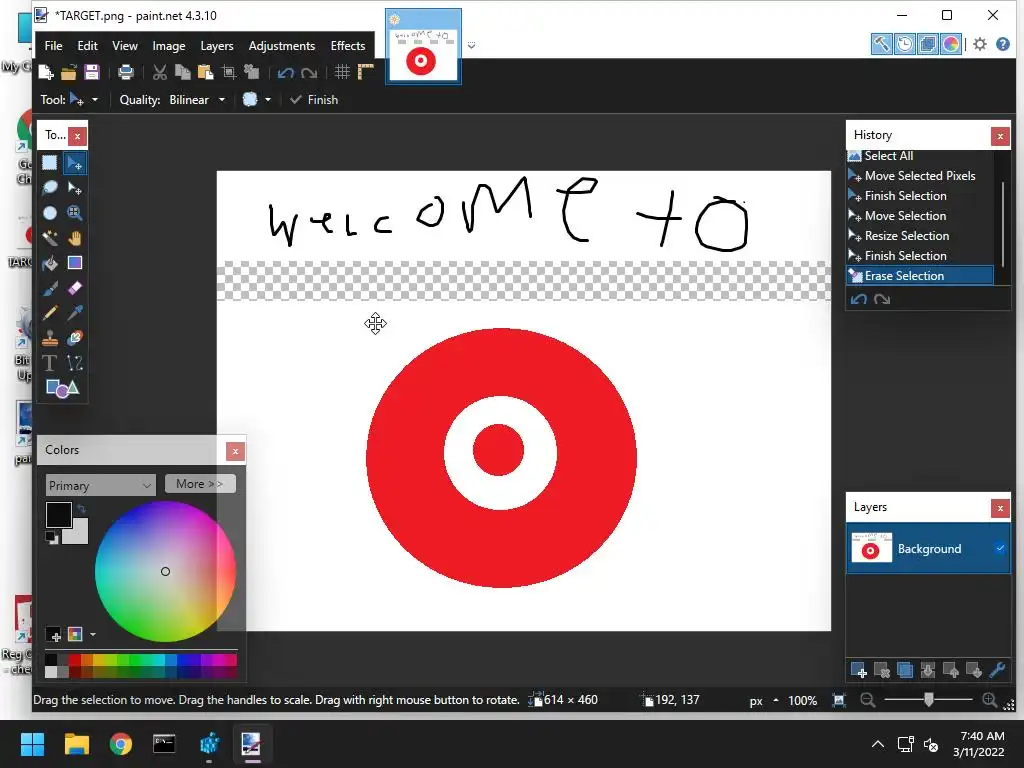1024x768 pixels.
Task: Click the Redo toolbar icon
Action: 309,72
